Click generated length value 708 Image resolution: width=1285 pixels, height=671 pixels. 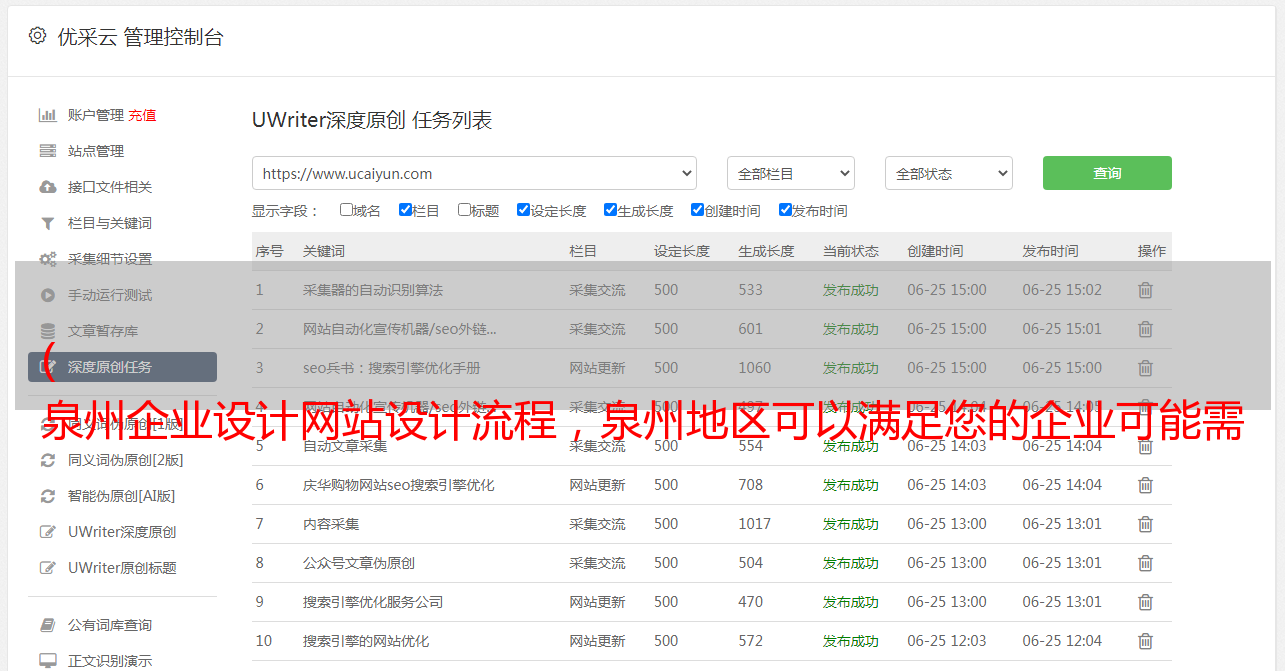(751, 485)
